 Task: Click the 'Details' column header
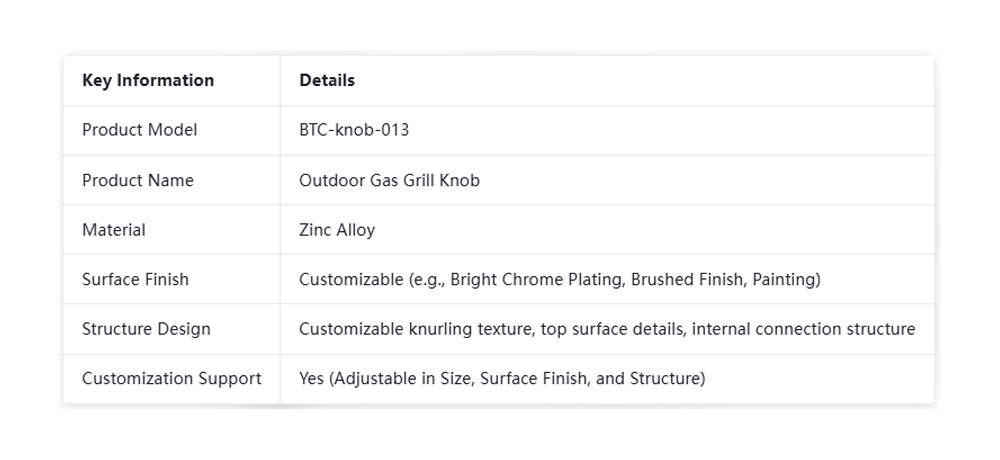[x=327, y=80]
